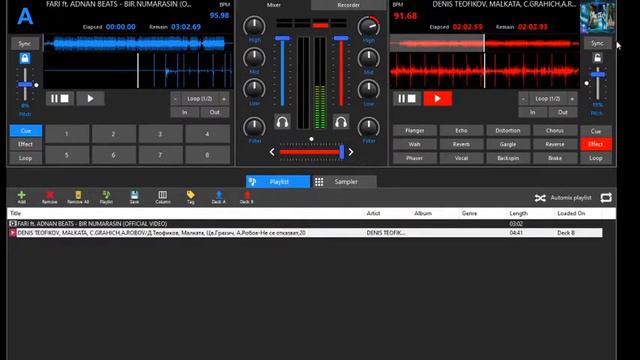Set Deck B loop Out point
Screen dimensions: 640x360
coord(563,112)
